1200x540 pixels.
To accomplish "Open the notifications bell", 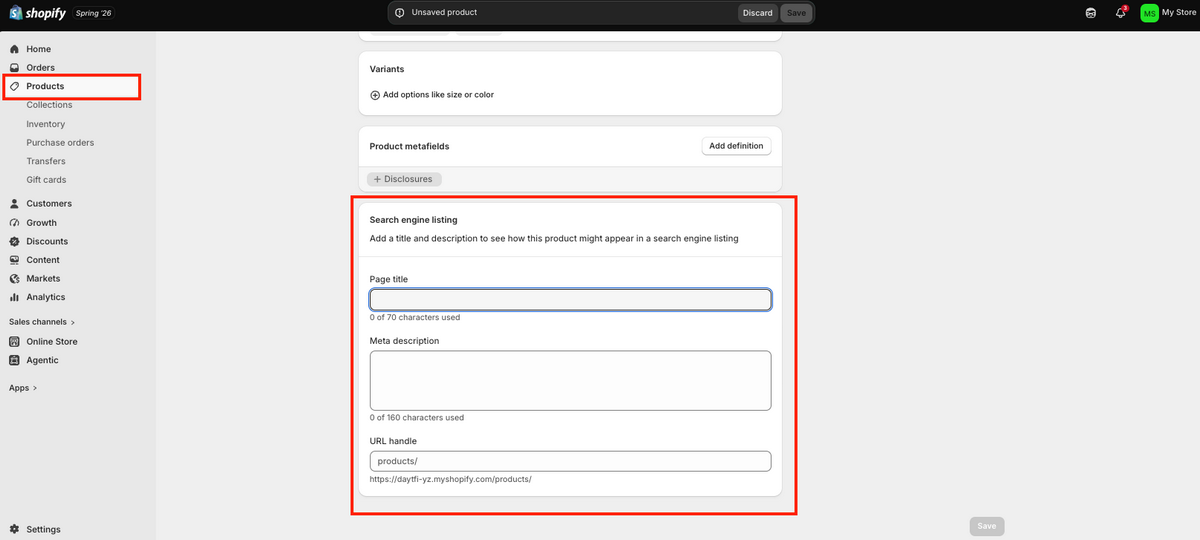I will (x=1121, y=13).
